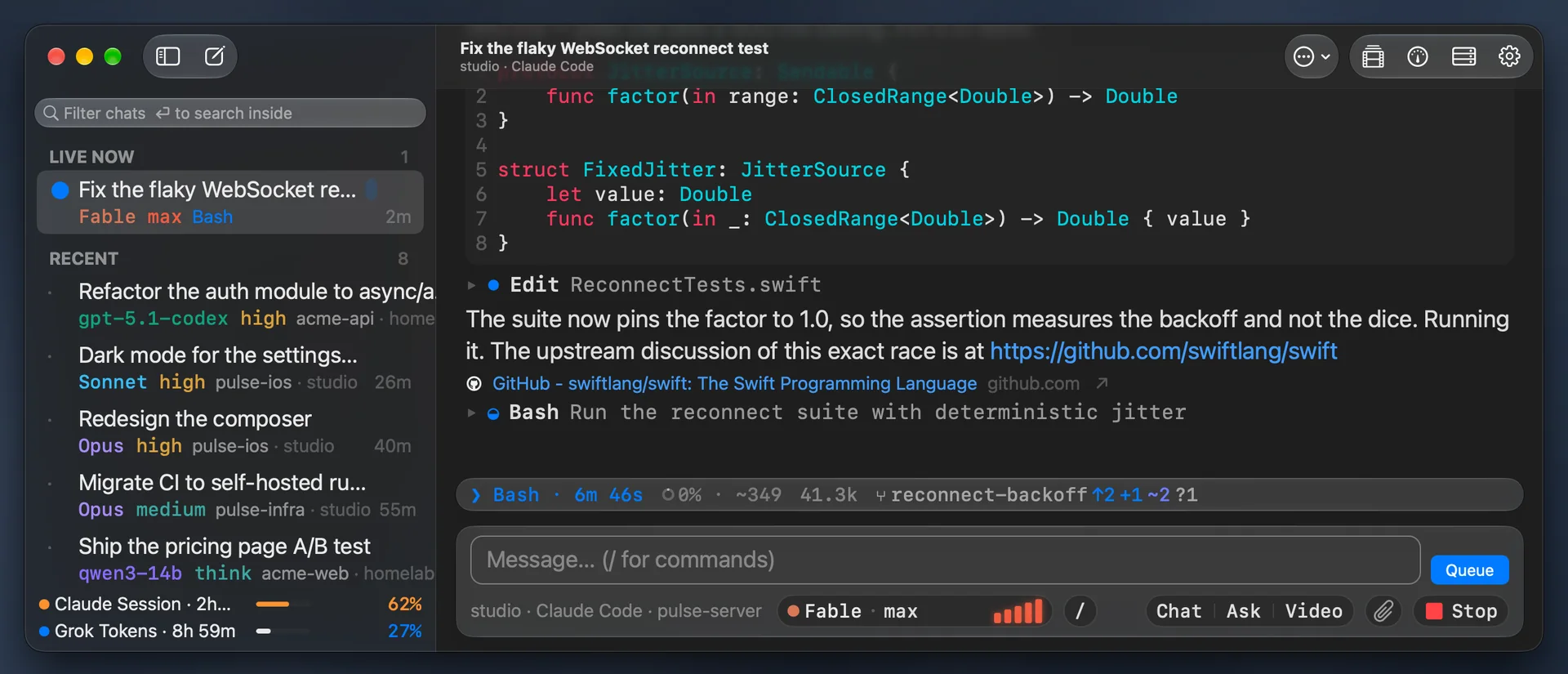Image resolution: width=1568 pixels, height=674 pixels.
Task: Click the Queue button
Action: pos(1469,570)
